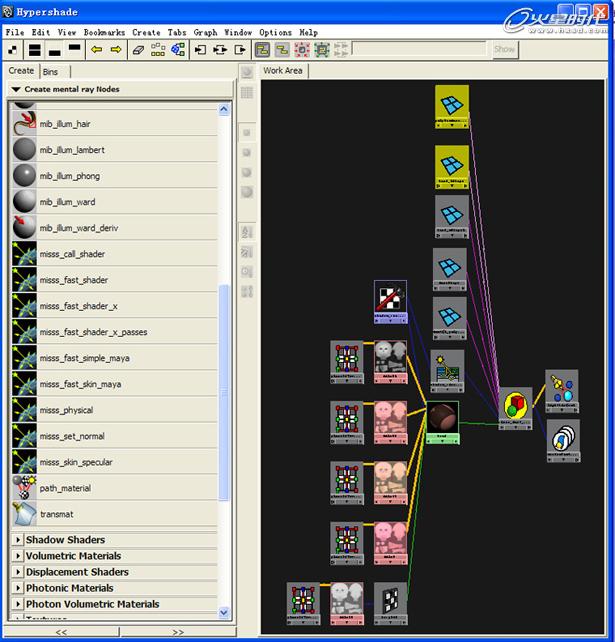Click in the toolbar filter text field

tap(419, 49)
